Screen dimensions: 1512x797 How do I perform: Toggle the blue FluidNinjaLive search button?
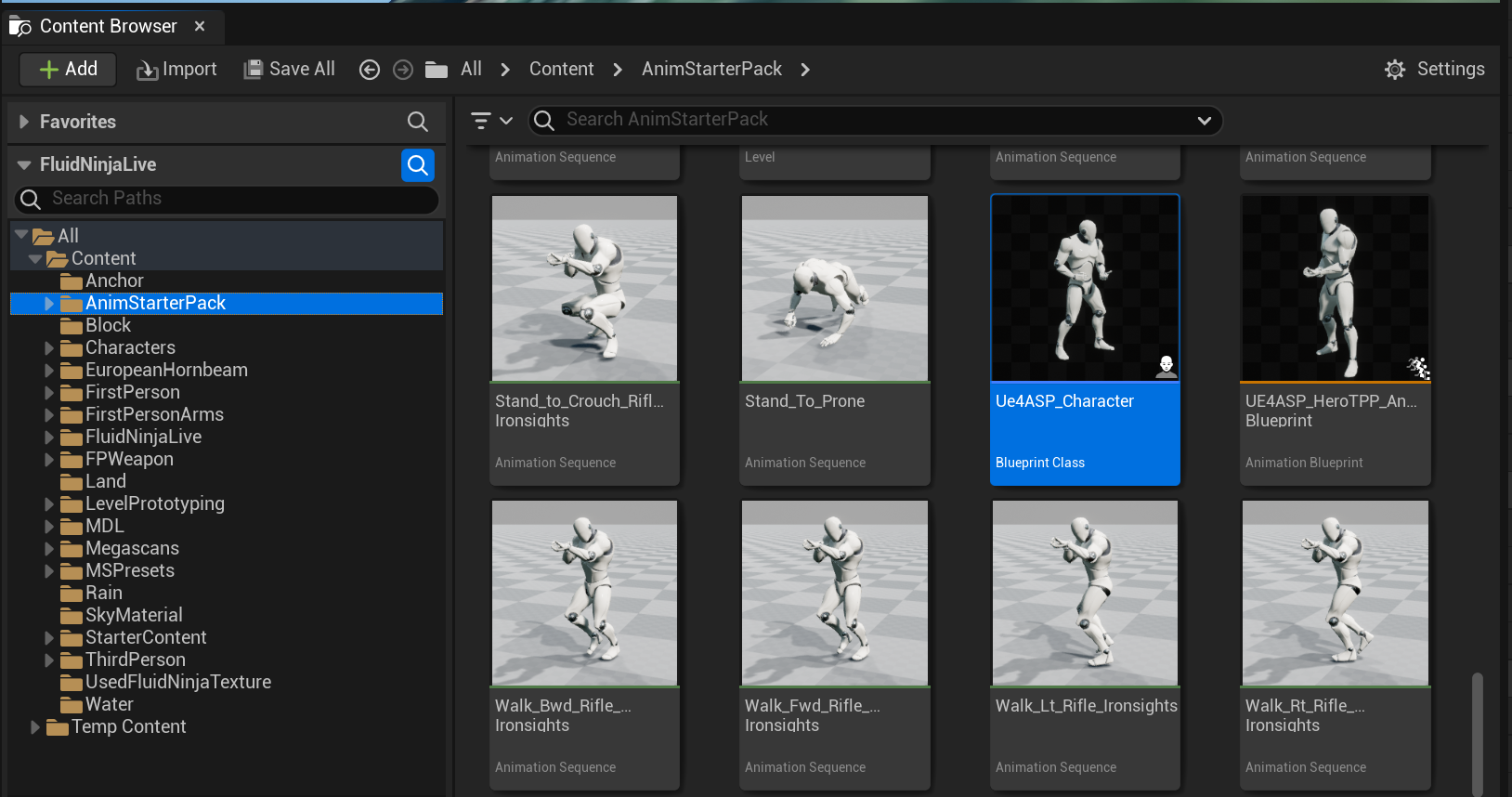tap(418, 165)
